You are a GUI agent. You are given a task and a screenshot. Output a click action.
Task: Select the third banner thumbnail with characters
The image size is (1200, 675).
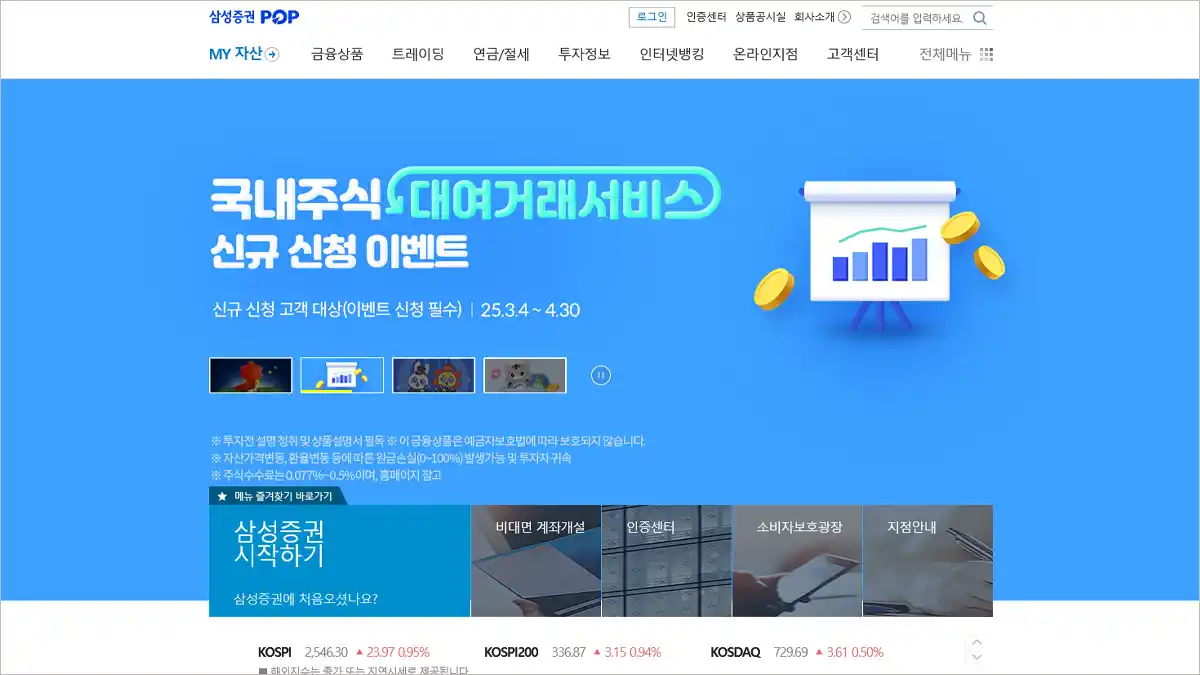pyautogui.click(x=434, y=375)
